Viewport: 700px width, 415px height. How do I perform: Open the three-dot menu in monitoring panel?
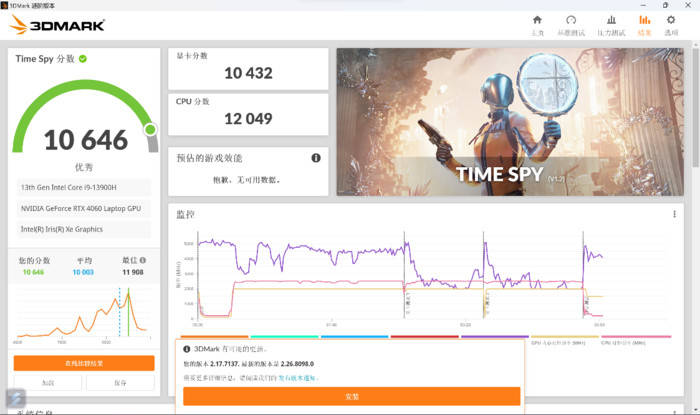(x=674, y=214)
